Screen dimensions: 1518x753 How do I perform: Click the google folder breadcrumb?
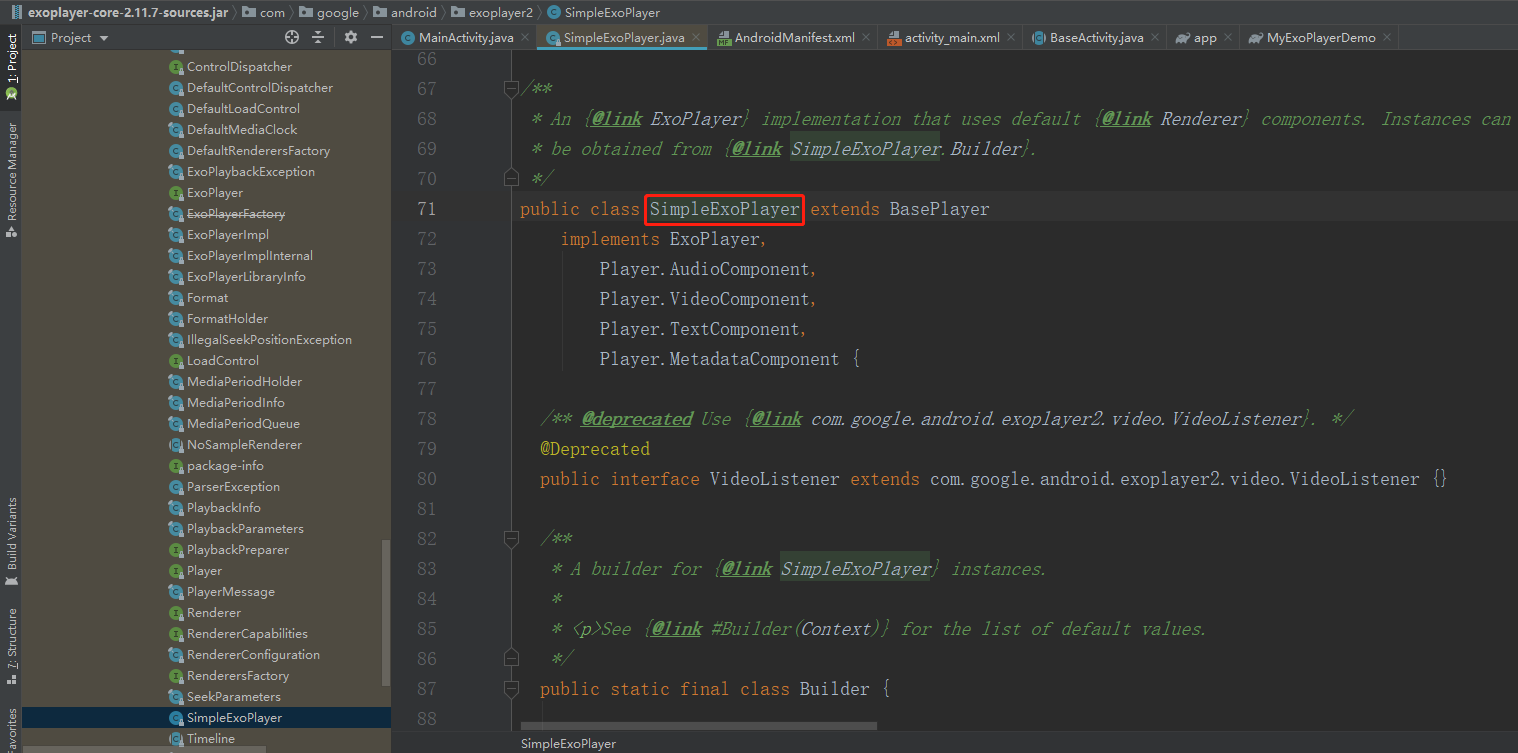click(328, 13)
